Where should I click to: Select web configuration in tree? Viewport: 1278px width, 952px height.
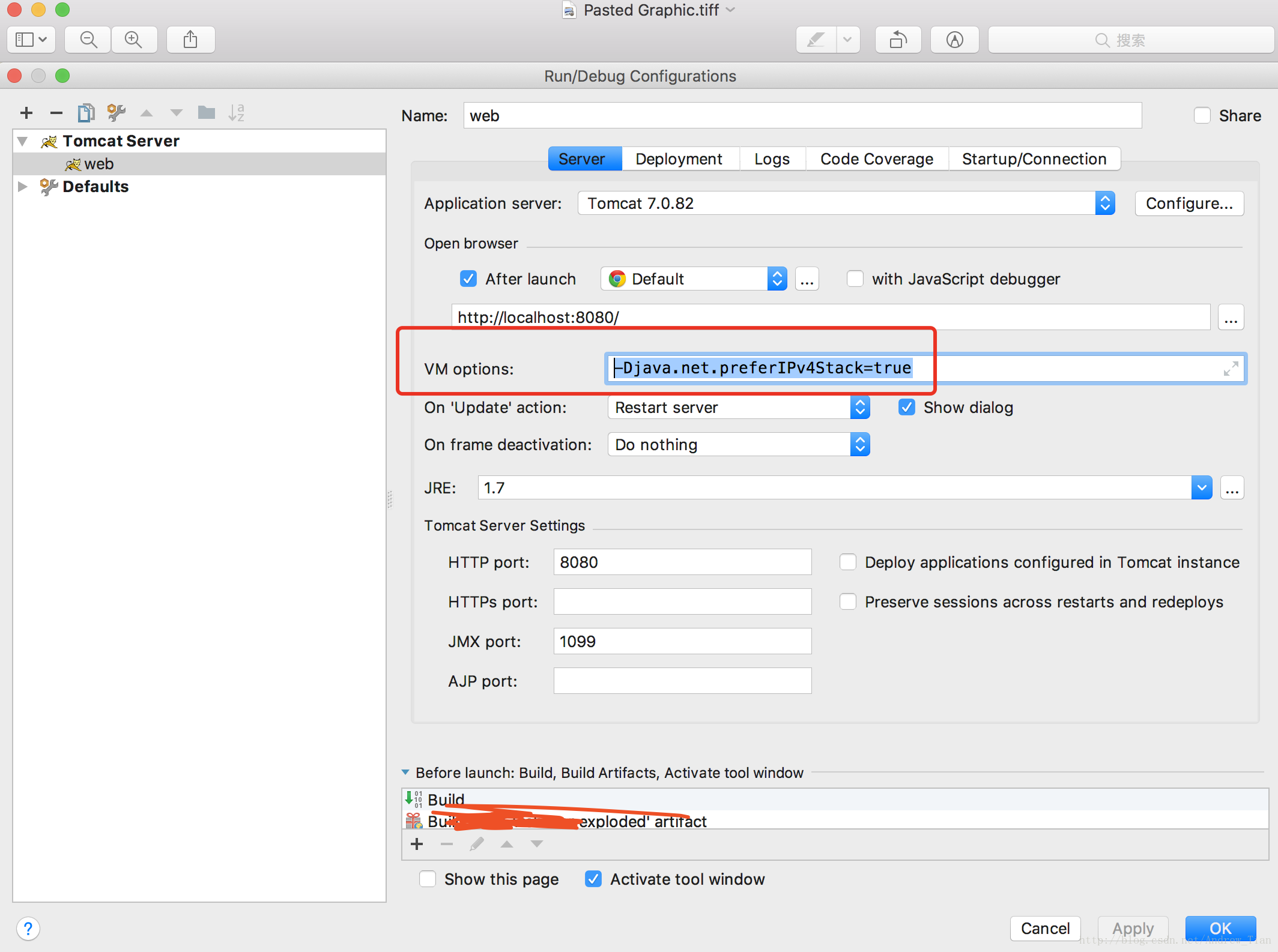tap(199, 164)
